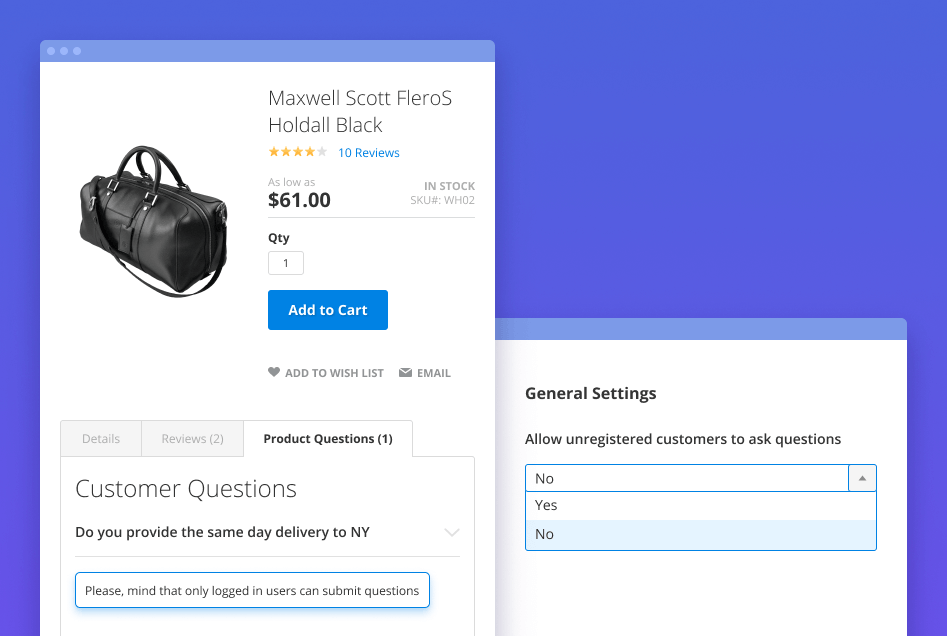Click the Add to Cart button
The width and height of the screenshot is (947, 636).
point(327,310)
